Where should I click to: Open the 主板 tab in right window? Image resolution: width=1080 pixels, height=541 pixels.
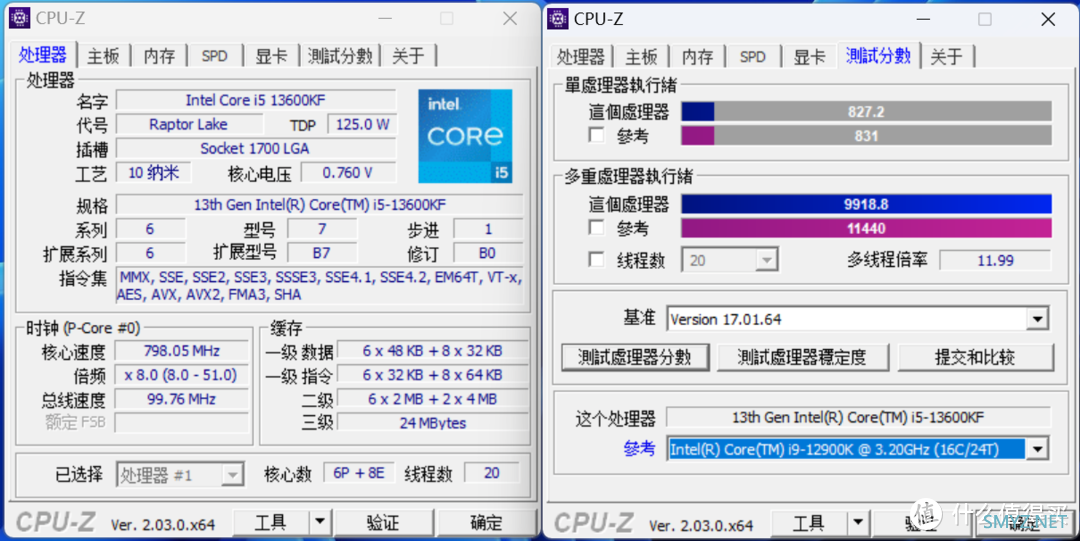[x=641, y=57]
